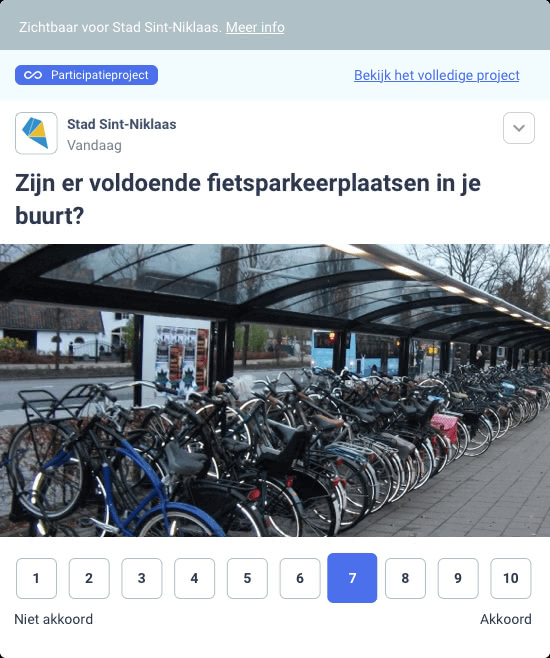Screen dimensions: 550x658
Task: Open the Meer info link
Action: click(255, 27)
